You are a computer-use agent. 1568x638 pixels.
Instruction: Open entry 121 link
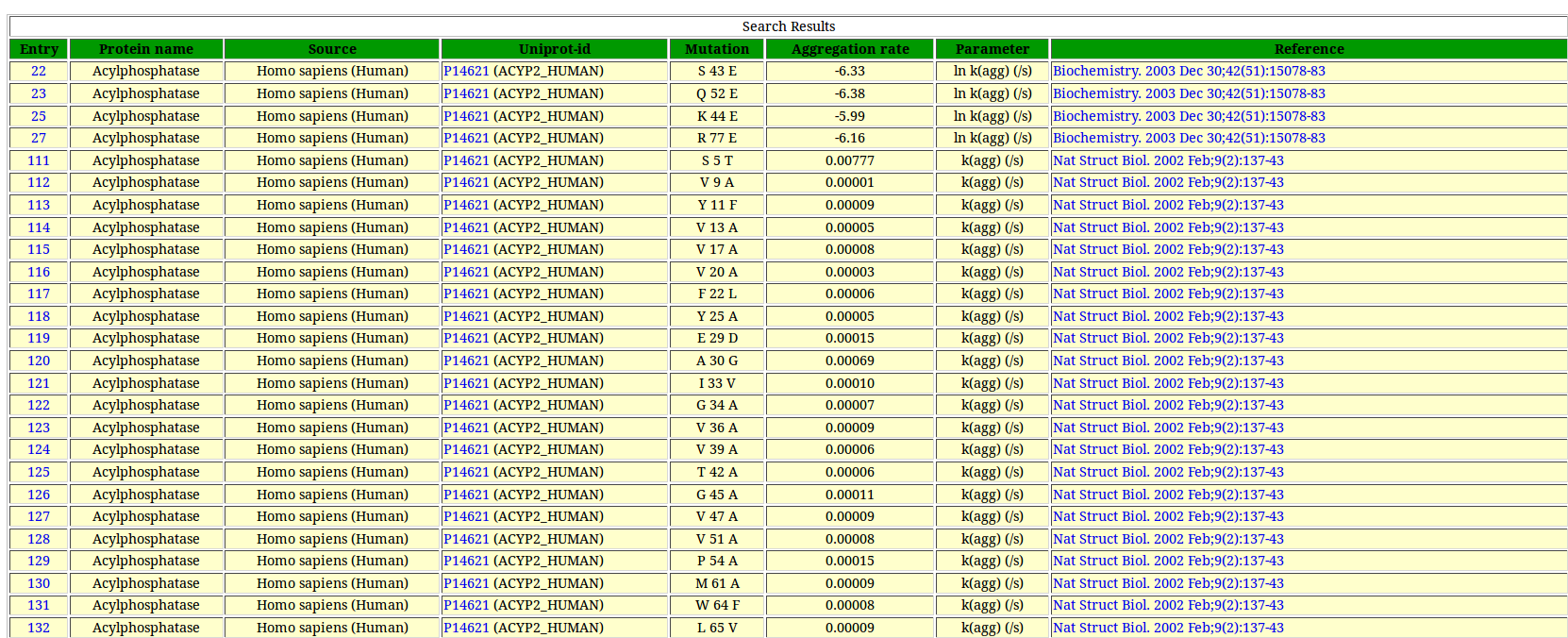click(x=39, y=383)
